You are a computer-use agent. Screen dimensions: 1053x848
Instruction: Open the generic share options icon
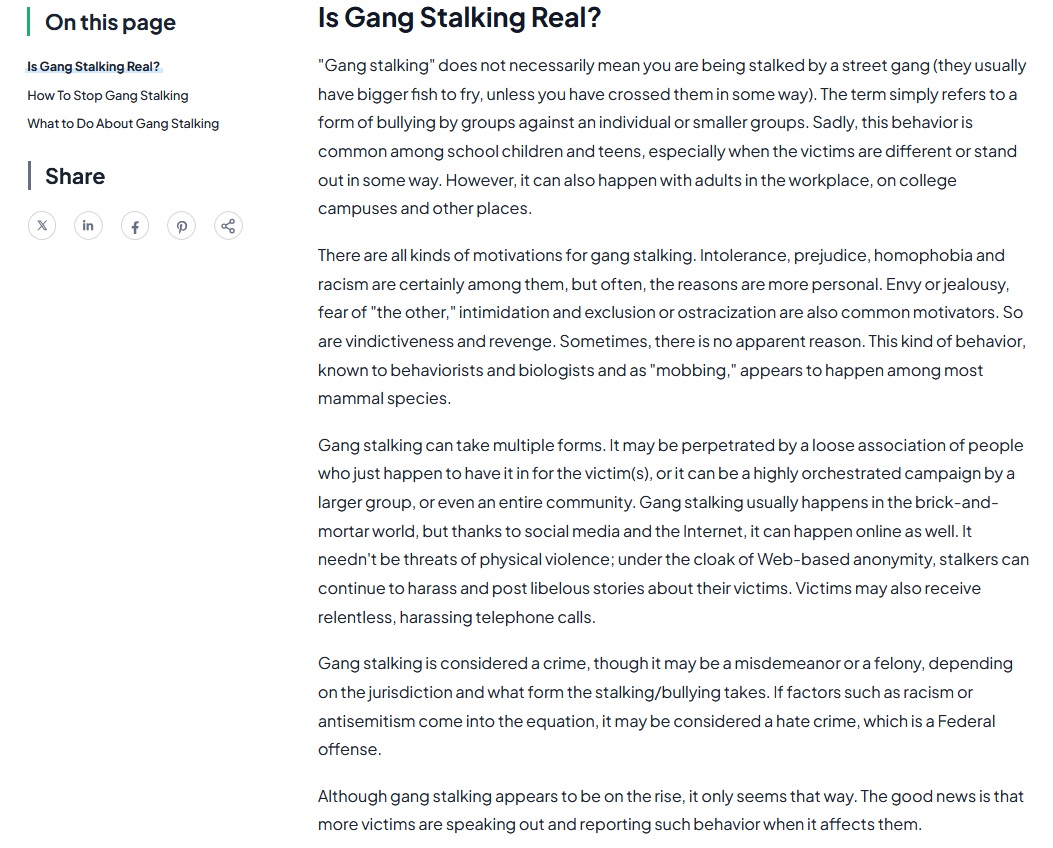(x=228, y=226)
